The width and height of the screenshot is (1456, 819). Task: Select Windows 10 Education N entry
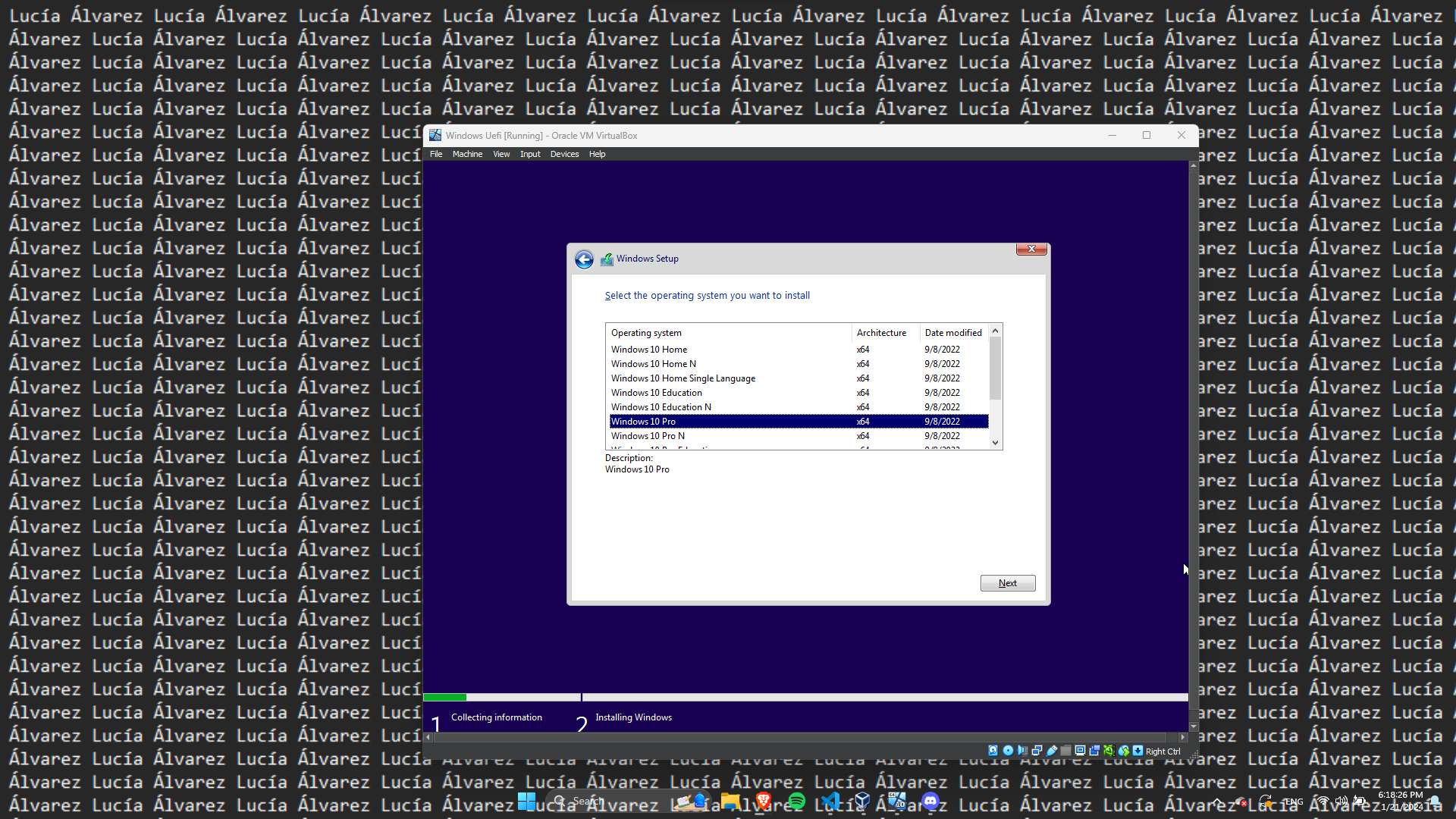(661, 407)
